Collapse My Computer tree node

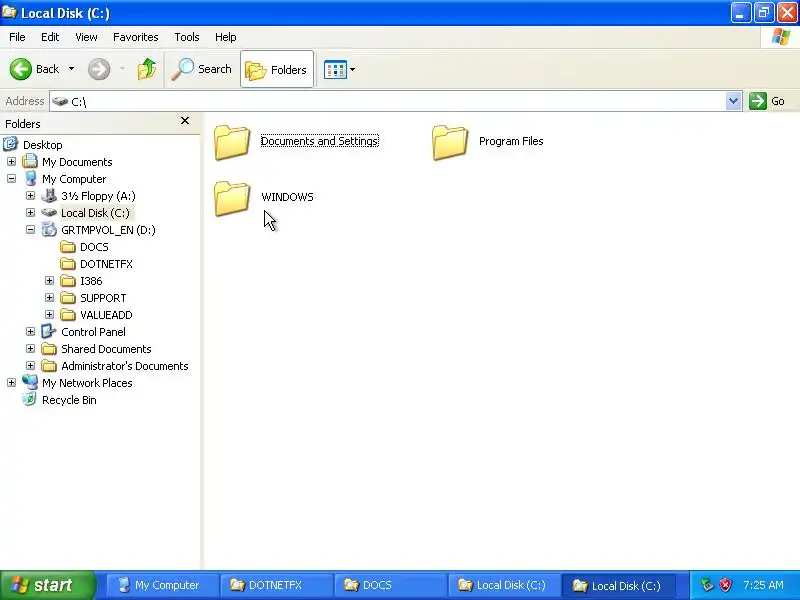coord(11,179)
